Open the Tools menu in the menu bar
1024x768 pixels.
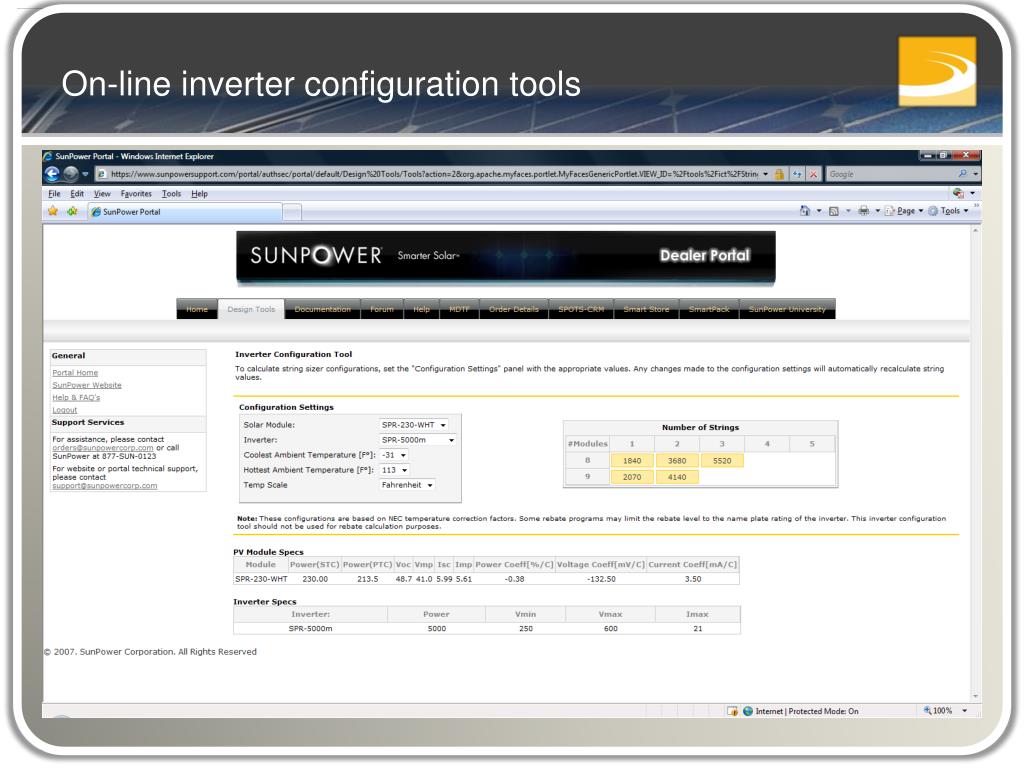pos(171,194)
